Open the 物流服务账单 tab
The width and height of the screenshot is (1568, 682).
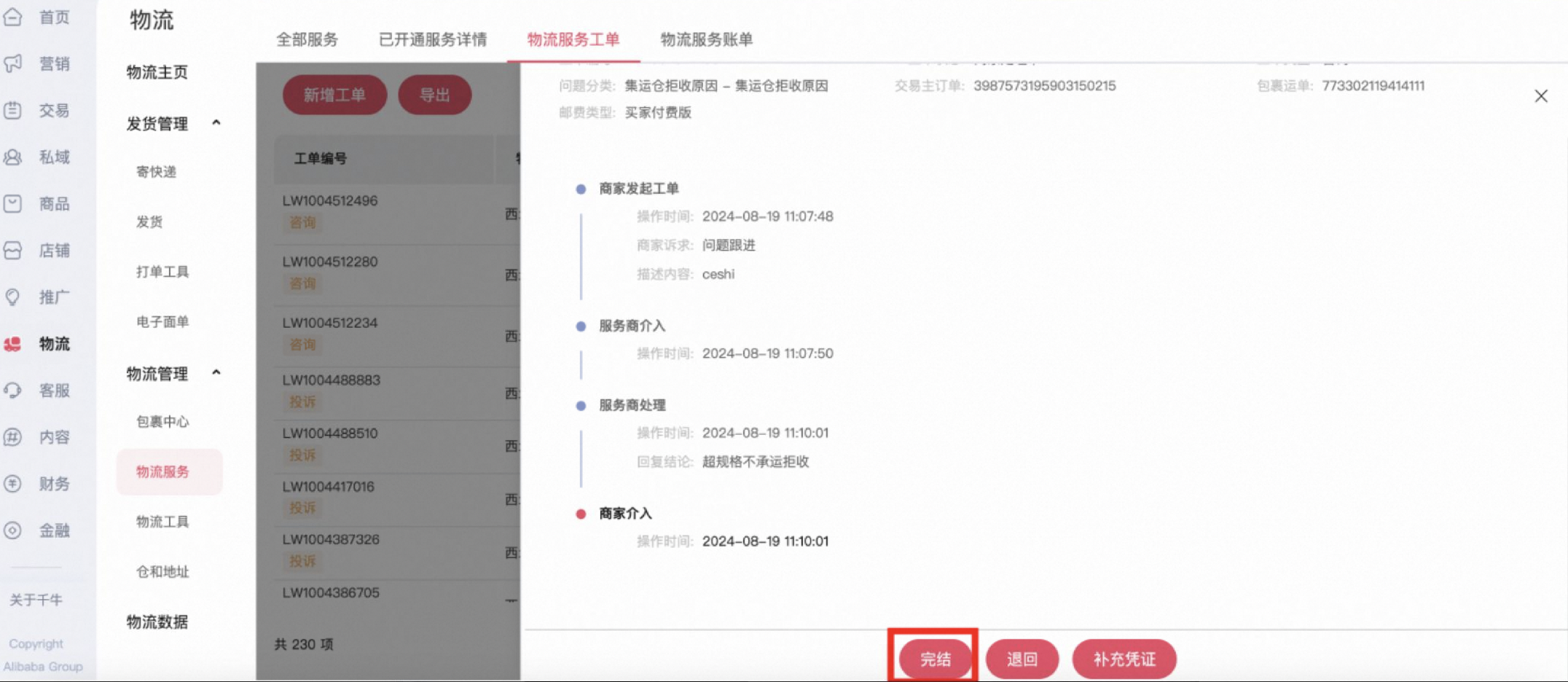tap(706, 39)
